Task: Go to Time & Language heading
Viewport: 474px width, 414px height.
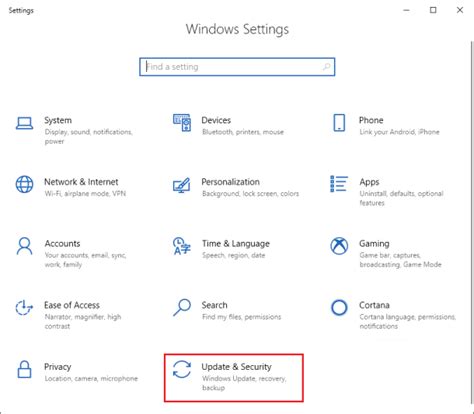Action: (236, 244)
